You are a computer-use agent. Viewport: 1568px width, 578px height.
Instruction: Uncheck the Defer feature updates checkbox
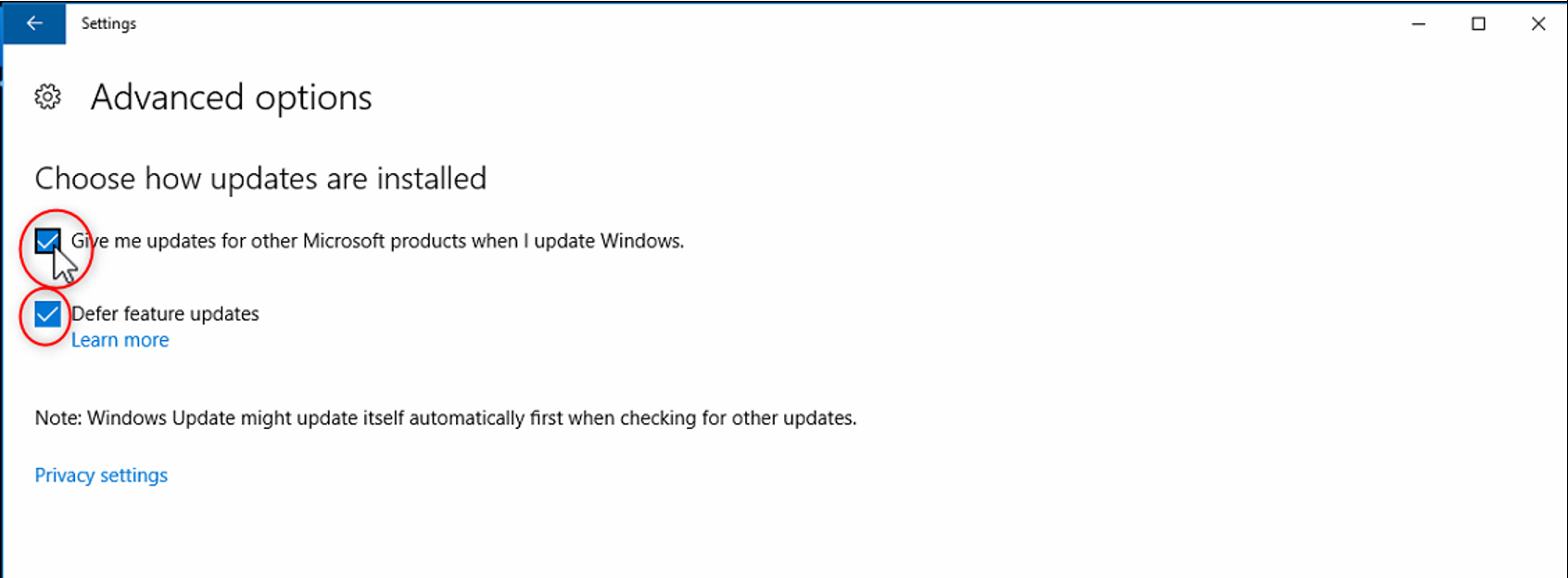point(47,314)
